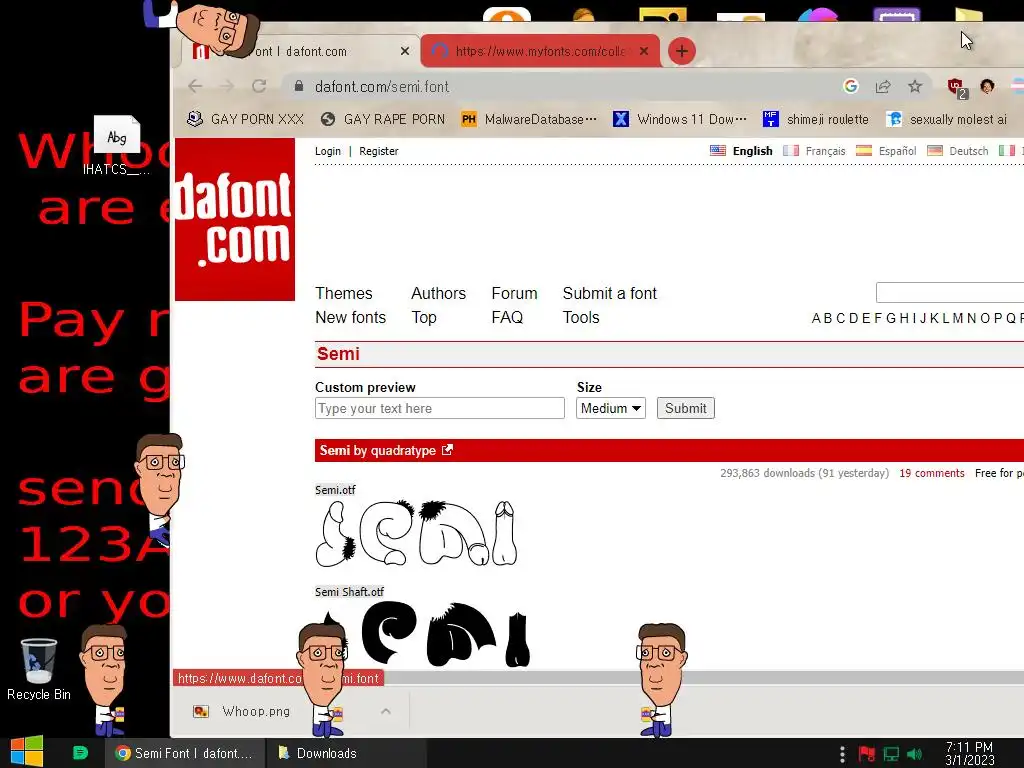Open Submit a font
Viewport: 1024px width, 768px height.
[609, 293]
